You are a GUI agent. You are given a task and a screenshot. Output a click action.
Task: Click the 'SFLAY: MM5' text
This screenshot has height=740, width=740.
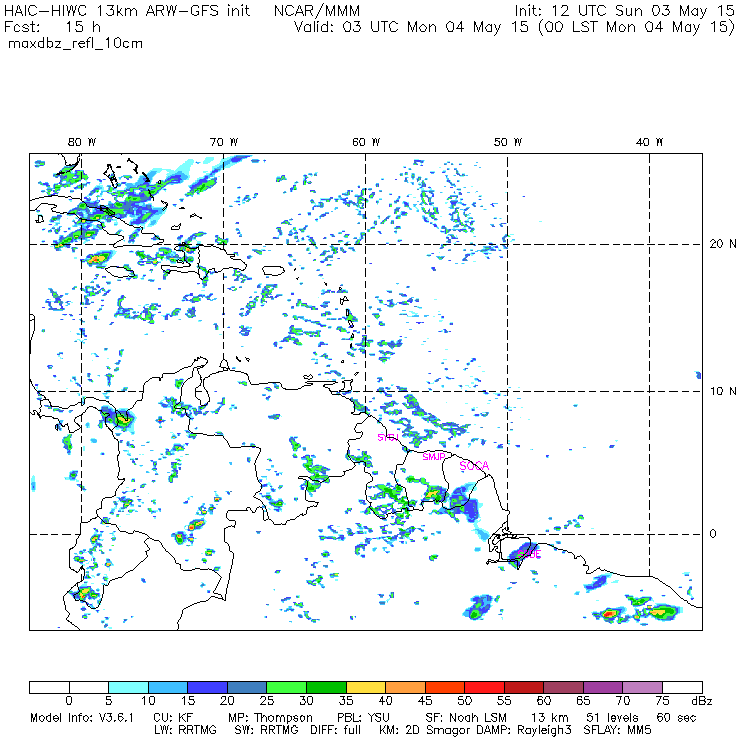[617, 730]
